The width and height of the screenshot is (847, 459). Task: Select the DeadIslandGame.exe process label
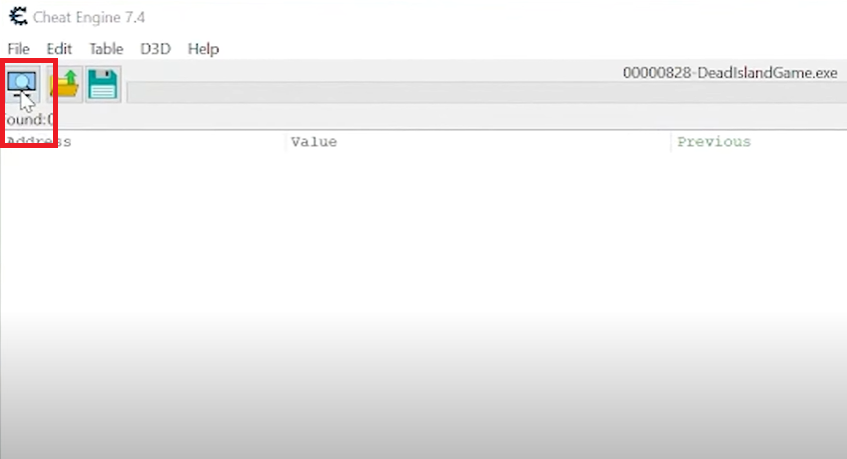pos(730,73)
